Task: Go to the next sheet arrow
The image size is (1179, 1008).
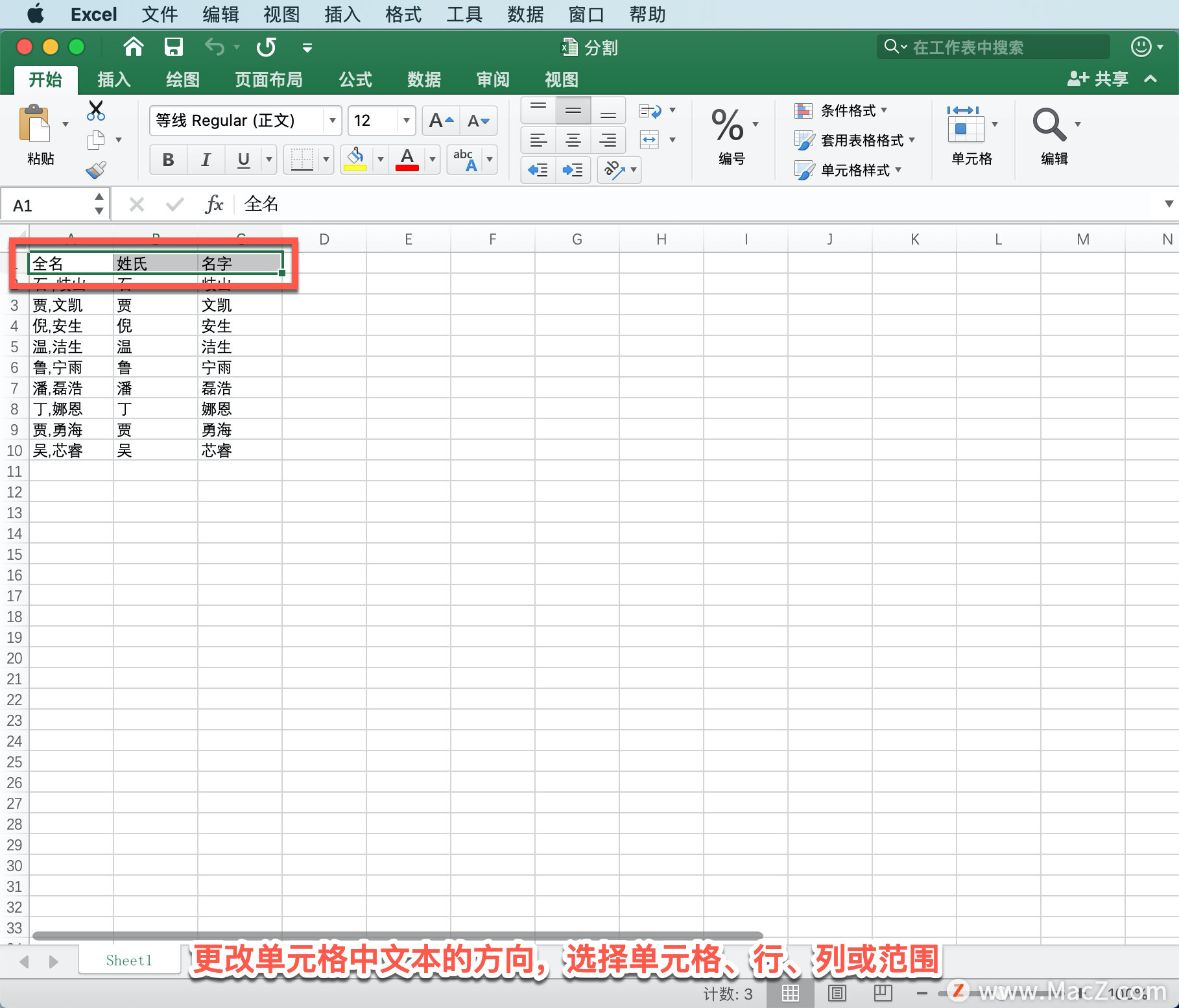Action: (54, 961)
